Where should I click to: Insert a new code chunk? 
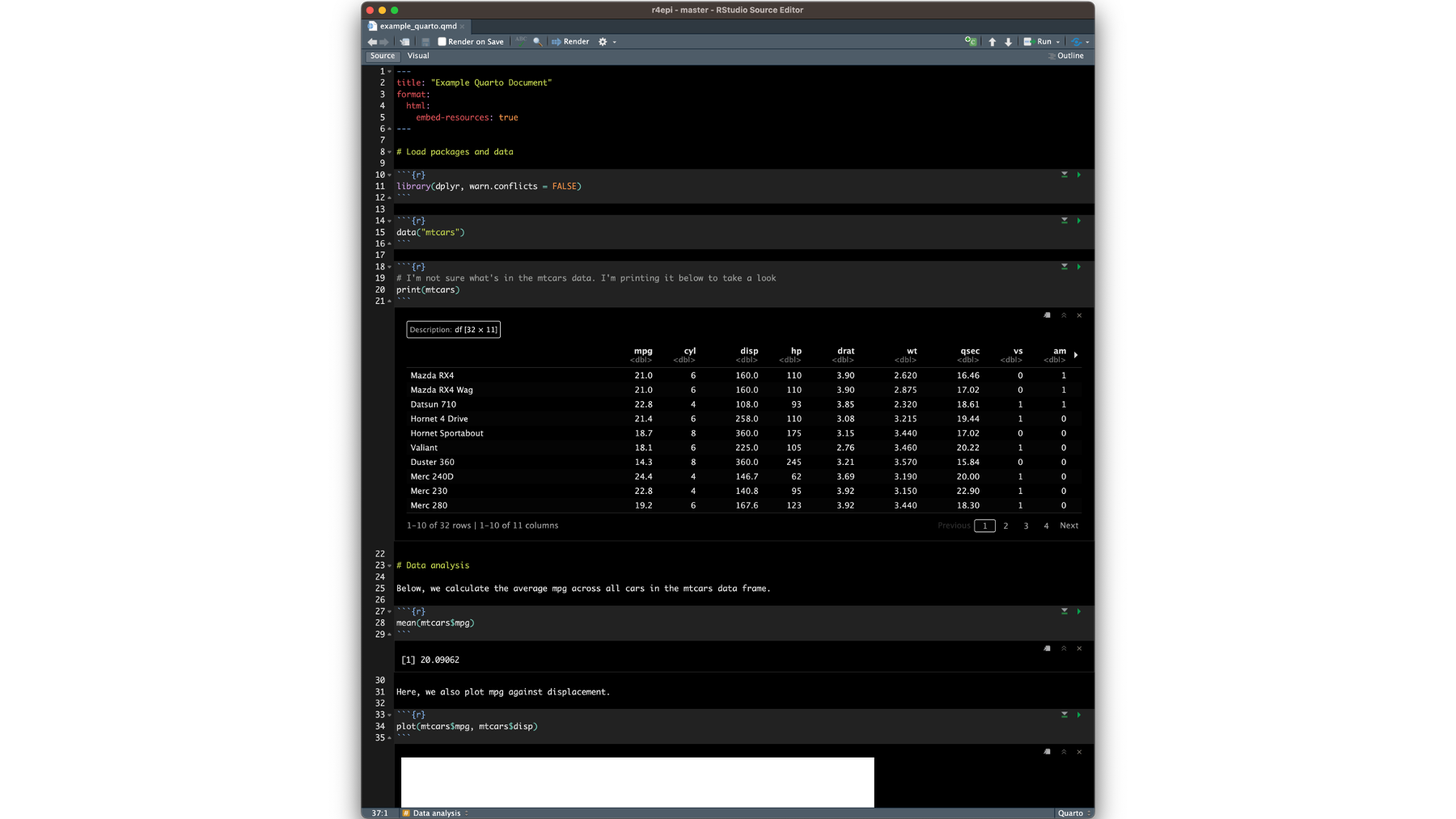971,41
